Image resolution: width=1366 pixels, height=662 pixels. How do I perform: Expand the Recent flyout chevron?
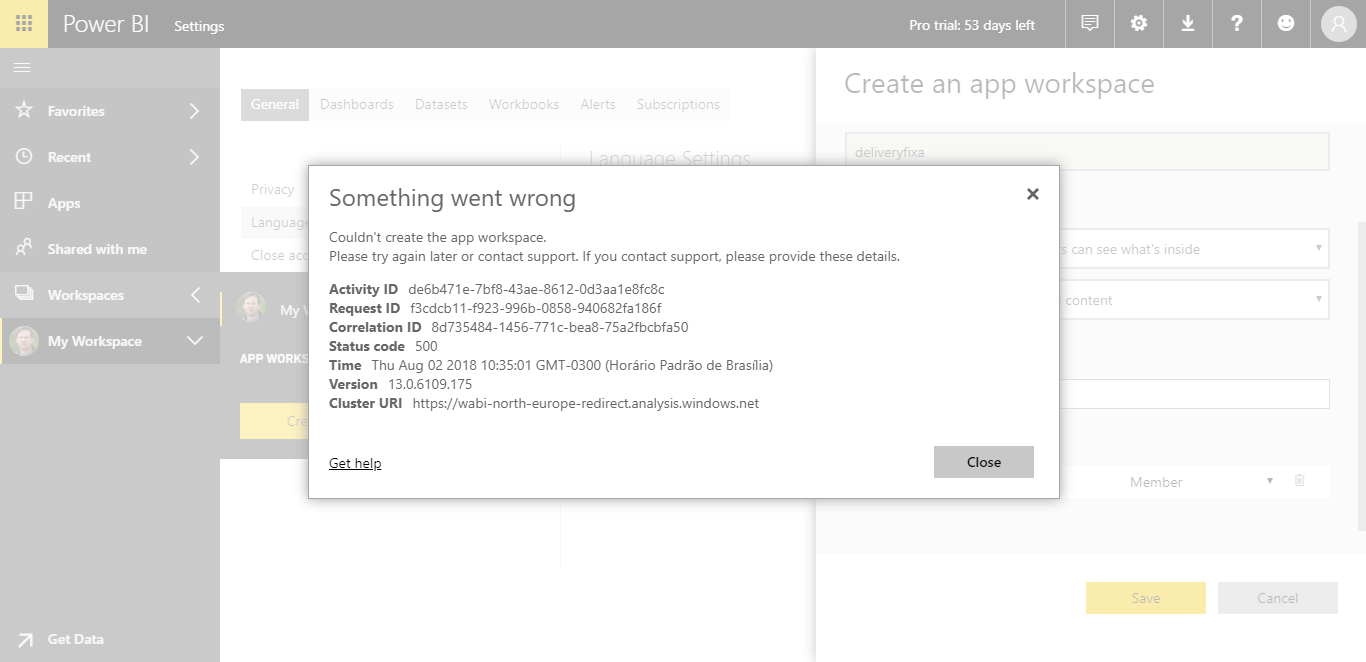[x=195, y=157]
